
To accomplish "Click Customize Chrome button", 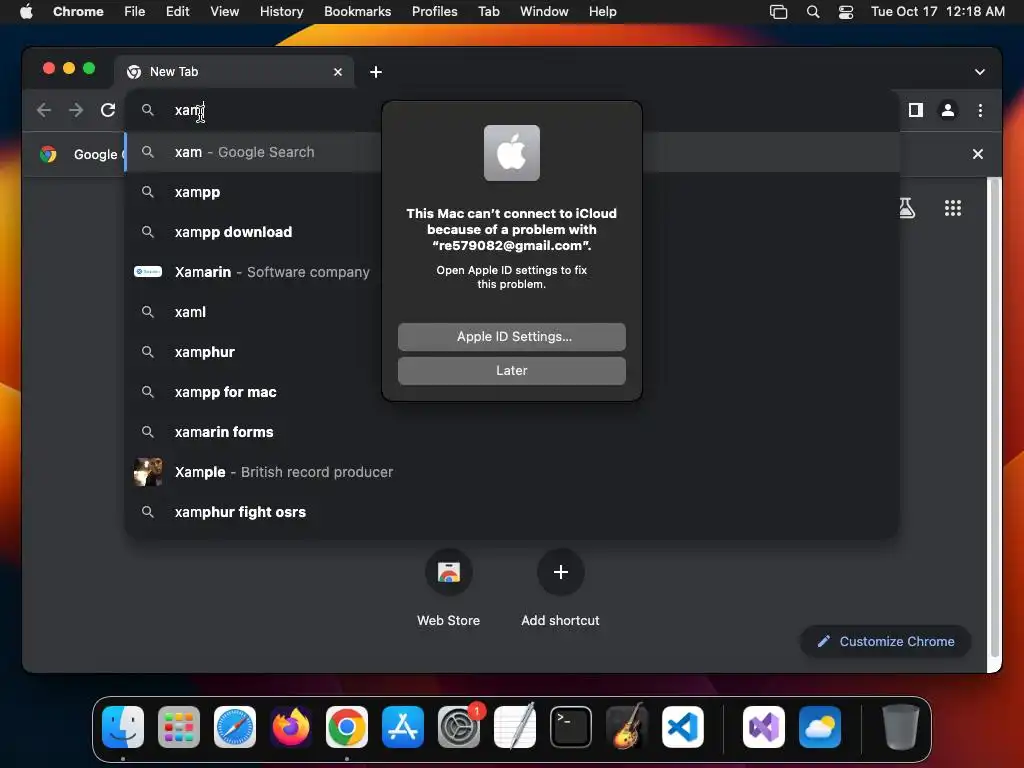I will 886,641.
